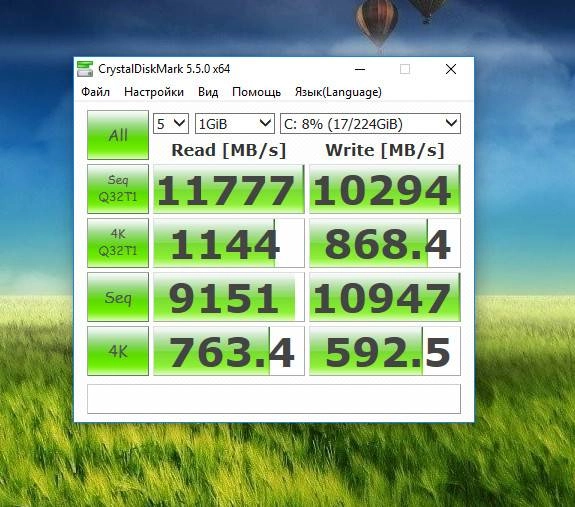
Task: Run the plain 4K test button
Action: pyautogui.click(x=118, y=351)
